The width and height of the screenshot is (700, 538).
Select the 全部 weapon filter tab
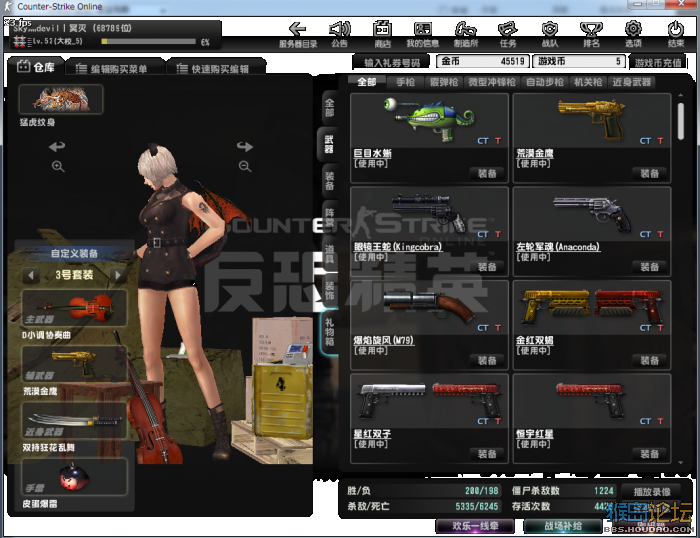click(367, 82)
